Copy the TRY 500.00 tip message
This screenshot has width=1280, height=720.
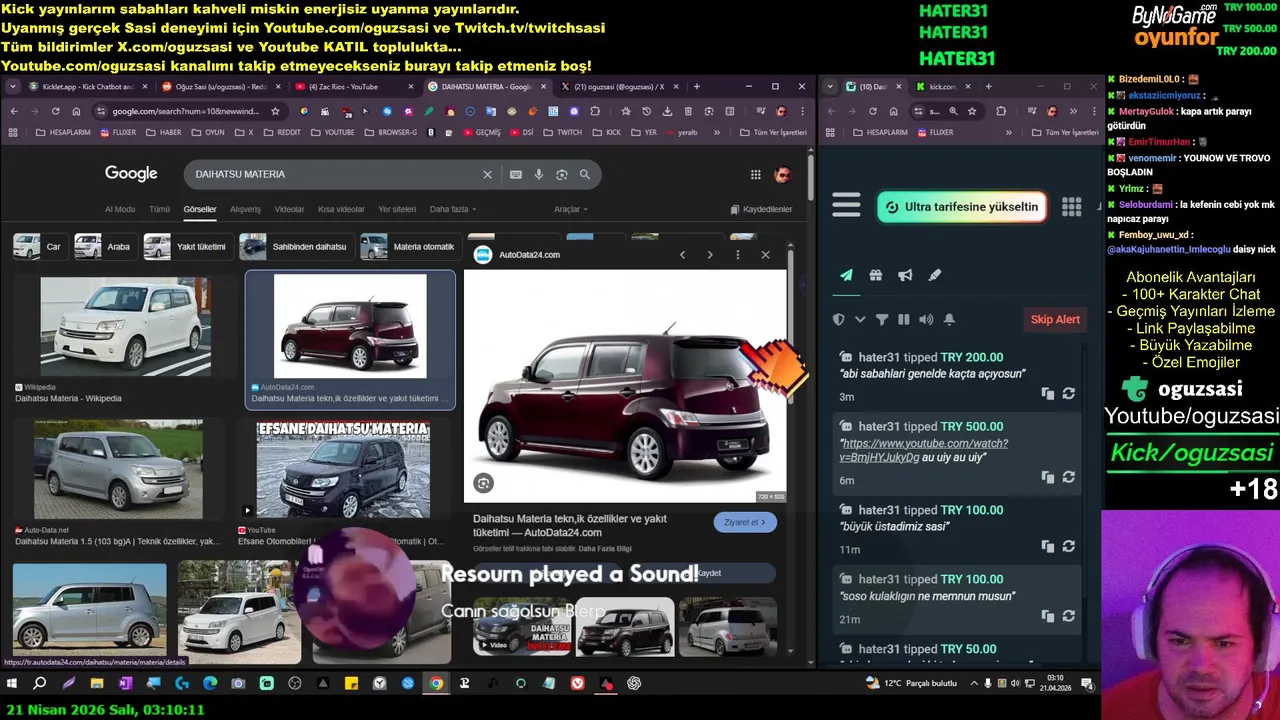[1047, 477]
